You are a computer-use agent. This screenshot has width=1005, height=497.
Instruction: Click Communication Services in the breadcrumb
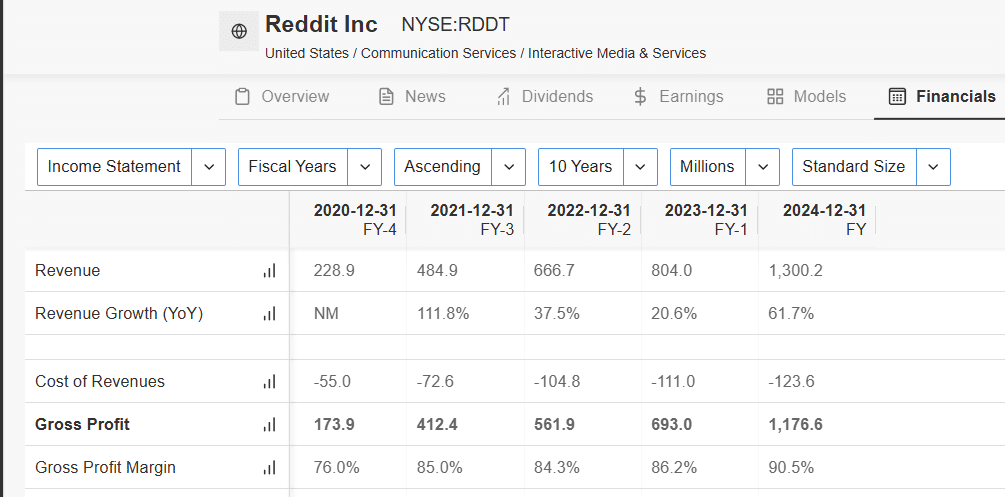438,53
